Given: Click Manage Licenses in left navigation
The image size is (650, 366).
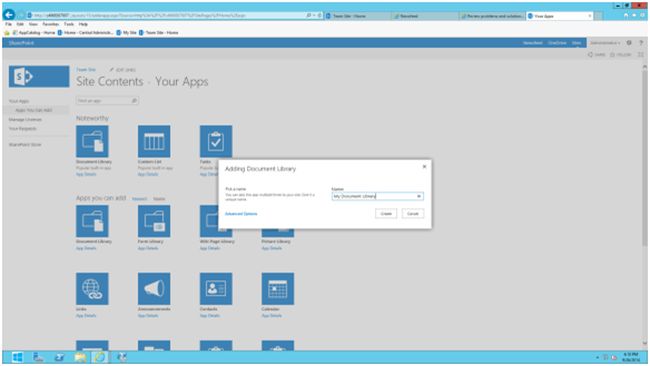Looking at the screenshot, I should pyautogui.click(x=25, y=119).
